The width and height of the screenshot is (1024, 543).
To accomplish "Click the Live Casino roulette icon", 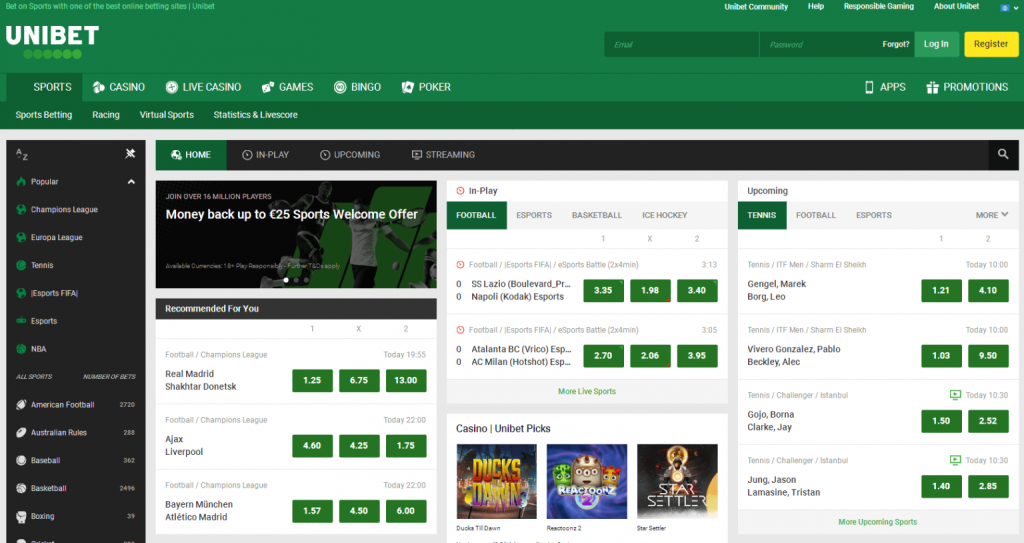I will tap(172, 87).
